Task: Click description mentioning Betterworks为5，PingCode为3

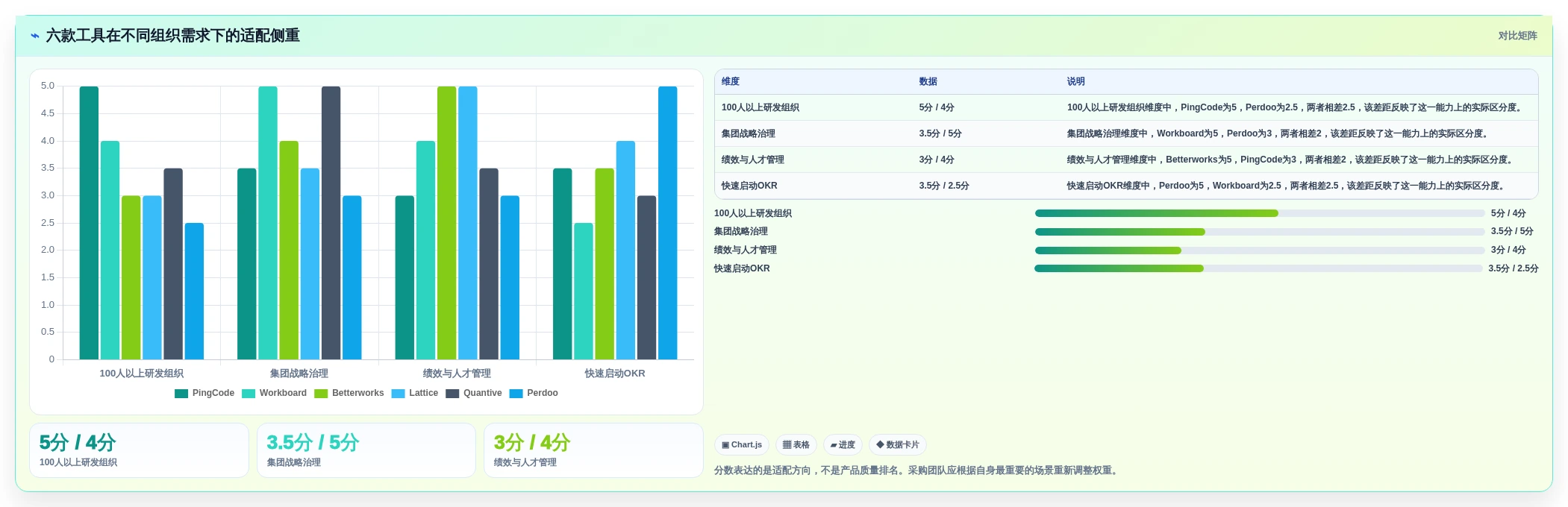Action: click(1291, 160)
